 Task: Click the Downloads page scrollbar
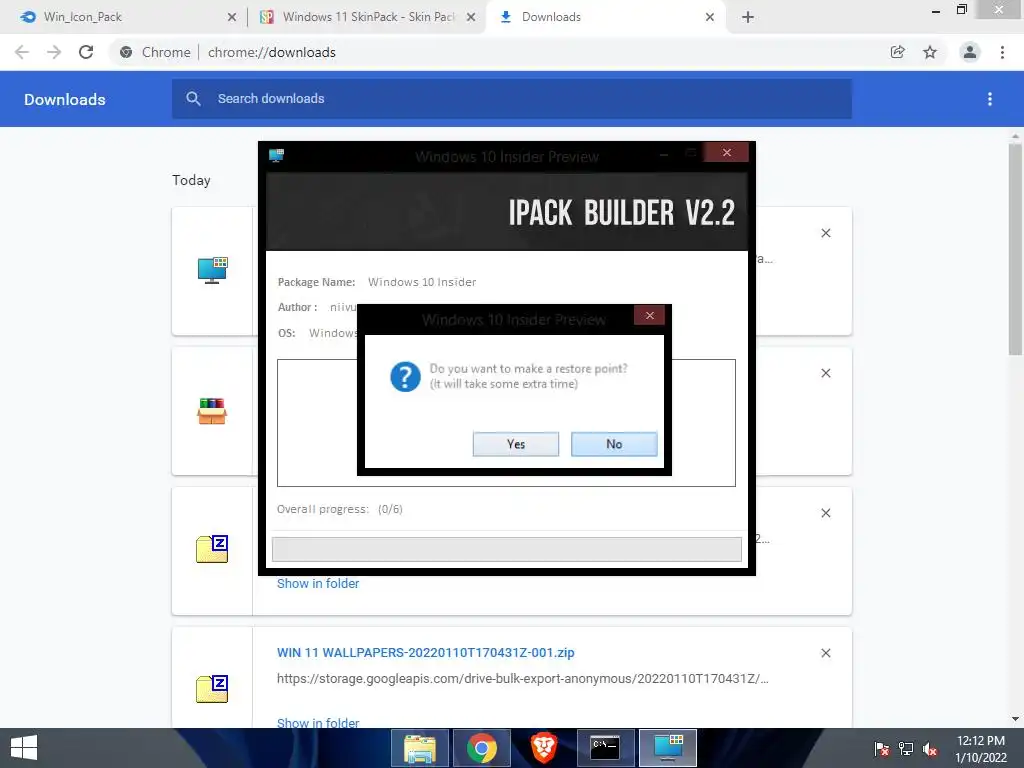(1015, 249)
